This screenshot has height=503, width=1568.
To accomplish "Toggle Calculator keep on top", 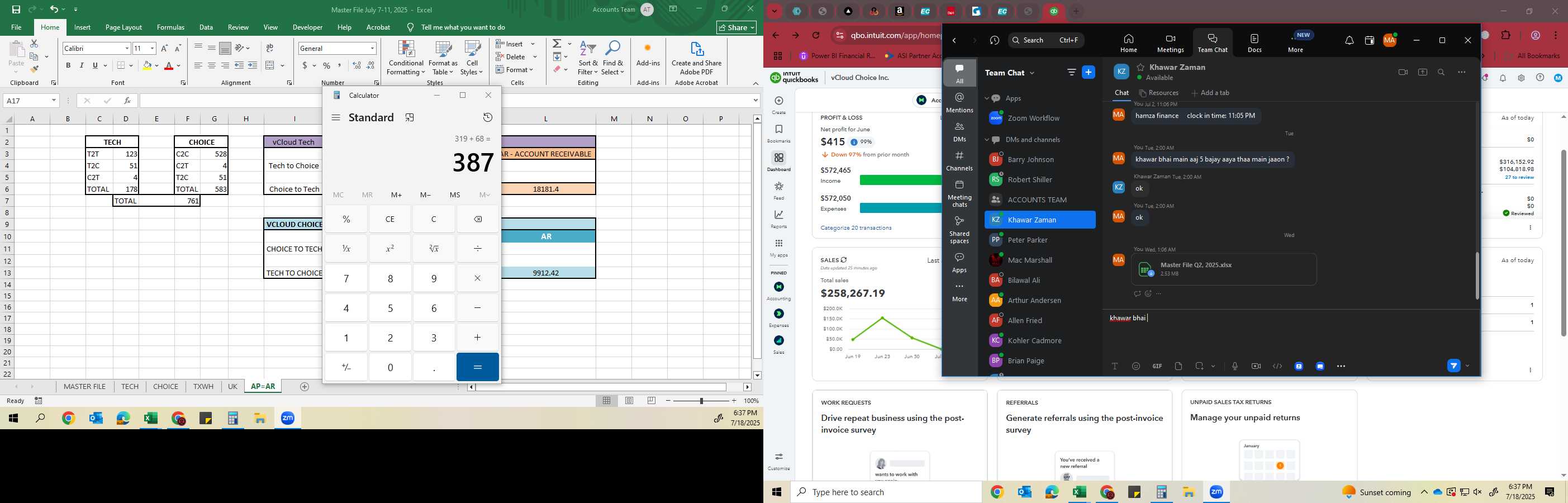I will click(410, 117).
